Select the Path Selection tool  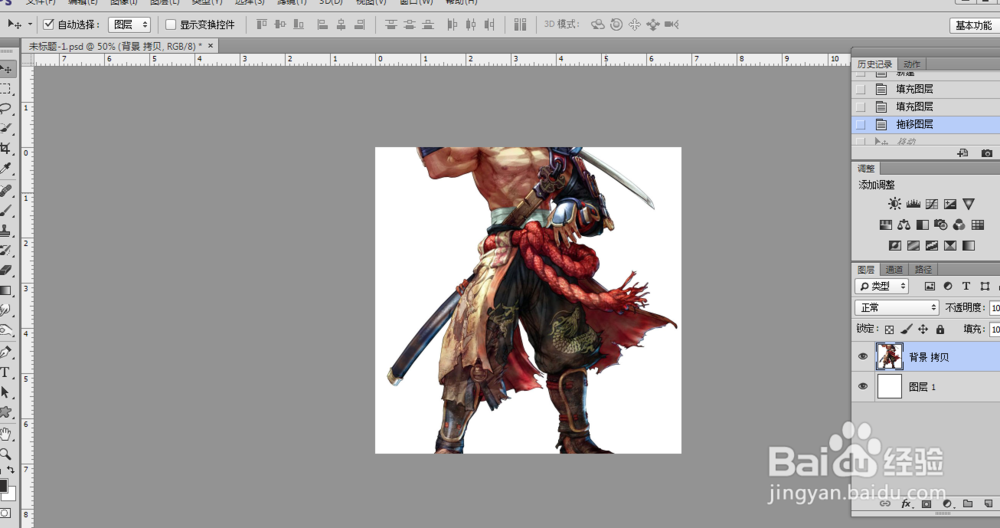6,393
